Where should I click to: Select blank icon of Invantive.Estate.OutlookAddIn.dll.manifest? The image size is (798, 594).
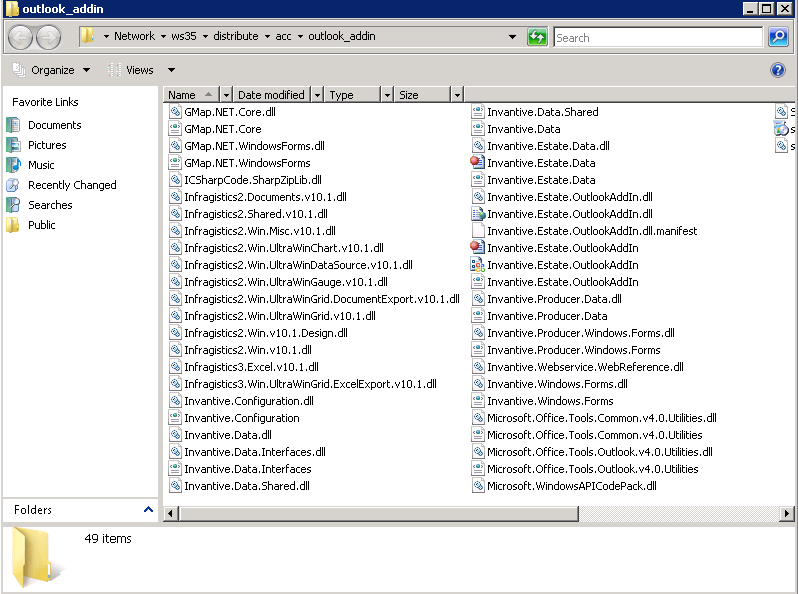point(478,231)
